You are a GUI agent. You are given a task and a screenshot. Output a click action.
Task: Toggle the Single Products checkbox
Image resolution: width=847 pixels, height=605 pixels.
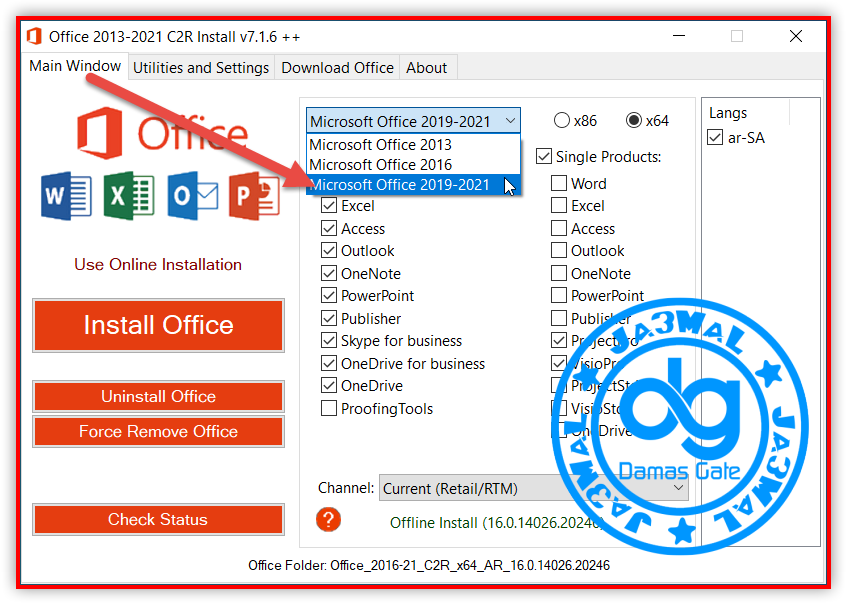[x=544, y=157]
